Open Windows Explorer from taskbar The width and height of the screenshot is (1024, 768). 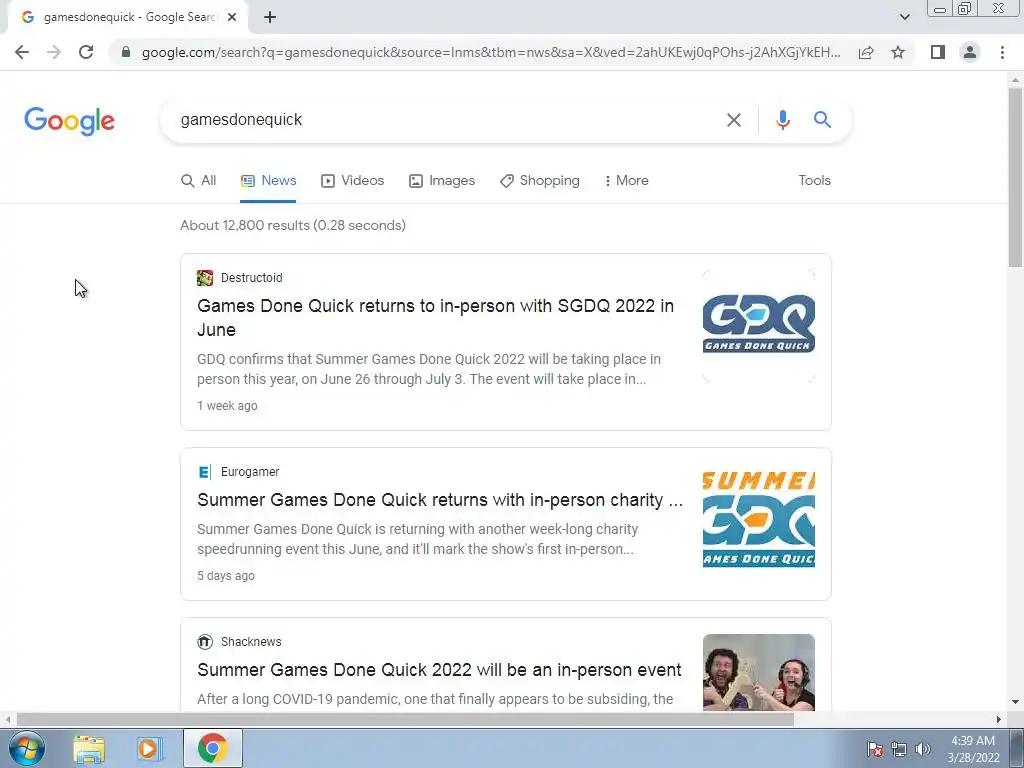tap(89, 748)
